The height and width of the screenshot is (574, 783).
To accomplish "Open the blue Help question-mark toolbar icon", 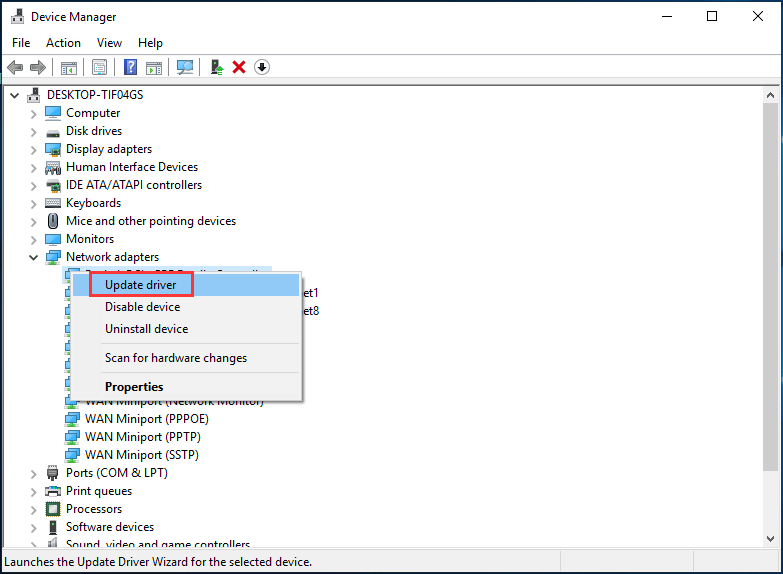I will [130, 67].
